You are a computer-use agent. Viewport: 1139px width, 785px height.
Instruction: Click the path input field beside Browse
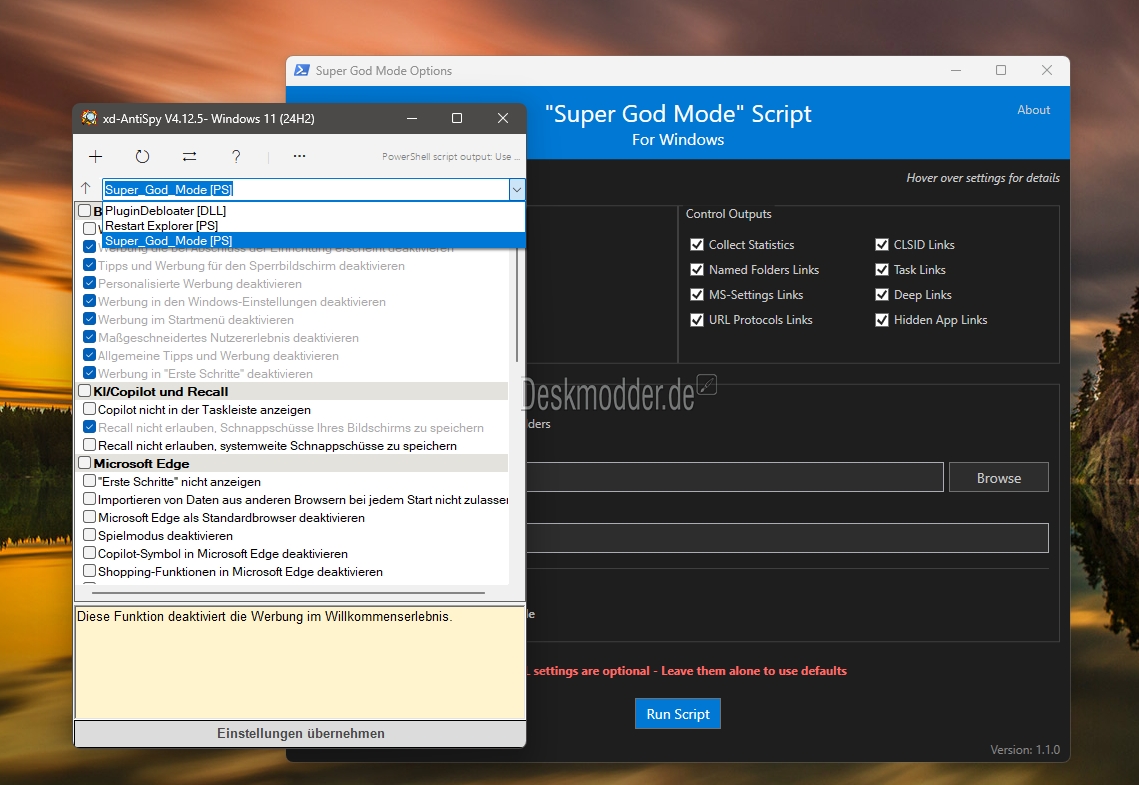(x=734, y=477)
